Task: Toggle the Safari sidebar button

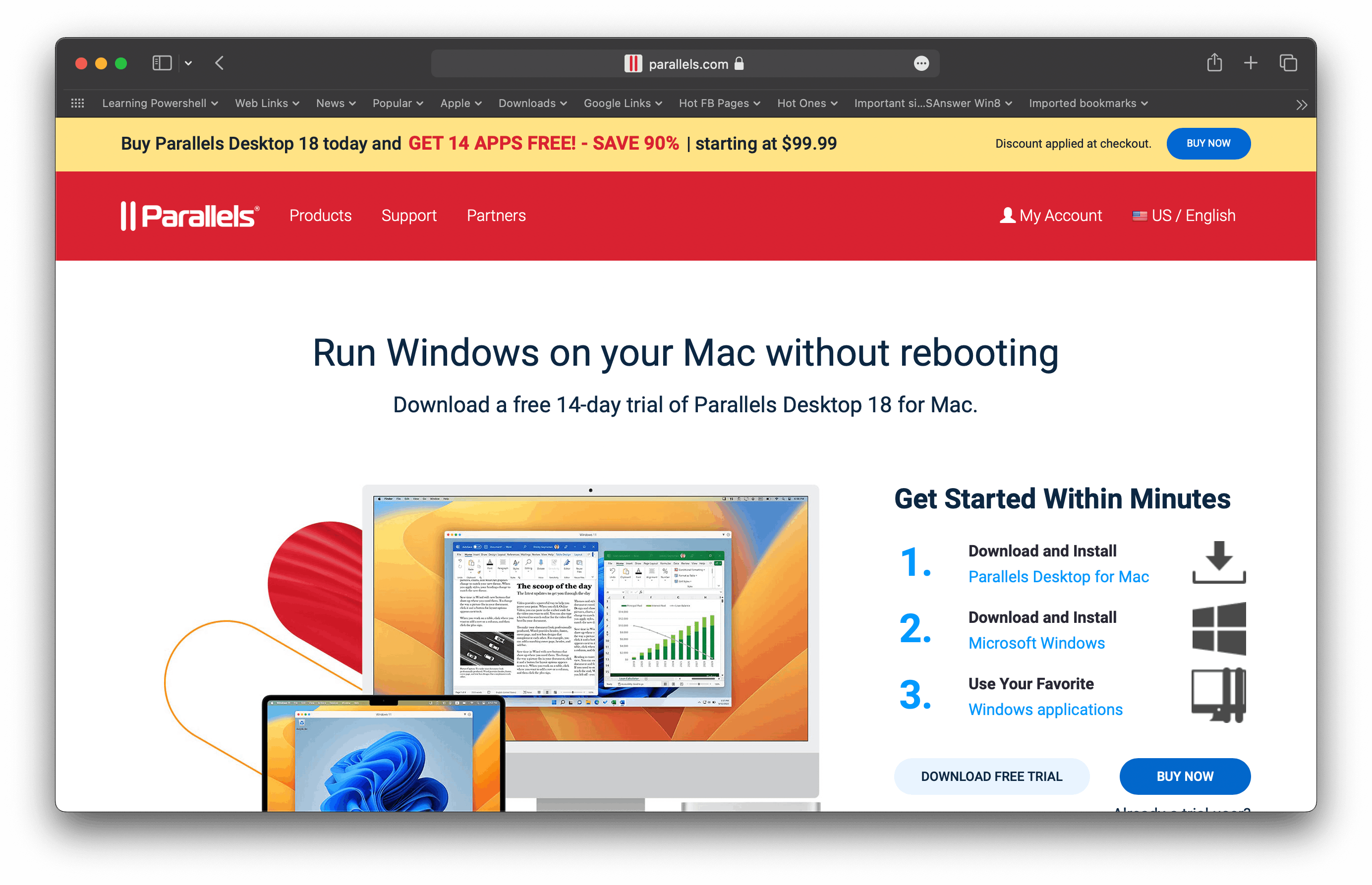Action: click(162, 63)
